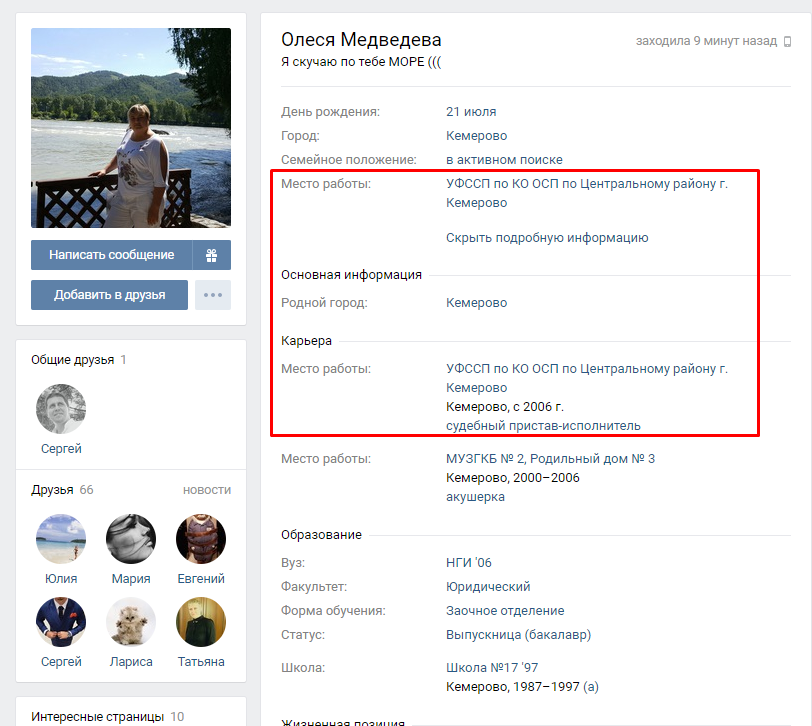Open birthday link '21 июля'
The width and height of the screenshot is (812, 726).
[x=471, y=112]
